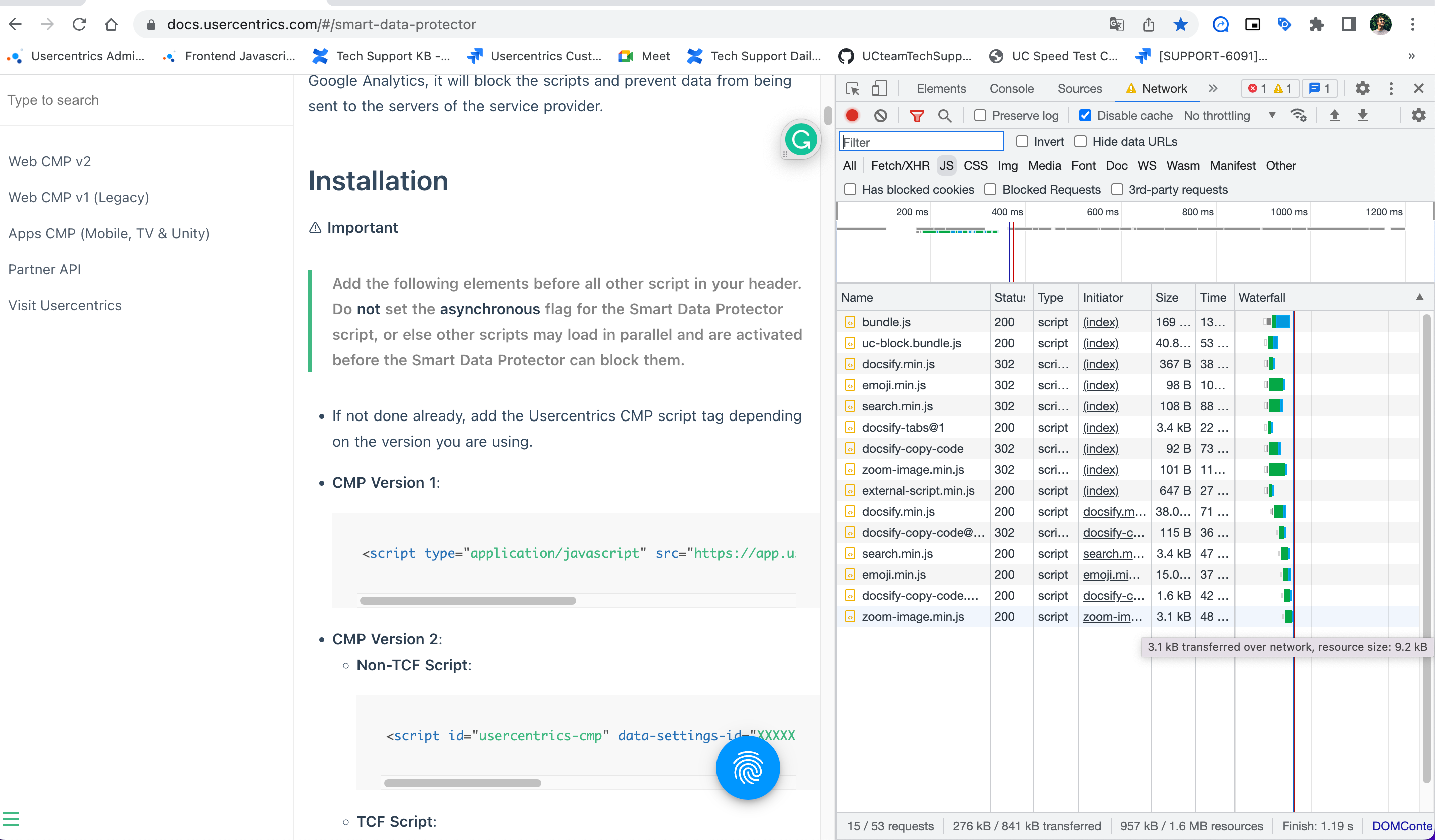
Task: Expand more DevTools tabs chevron
Action: (x=1213, y=88)
